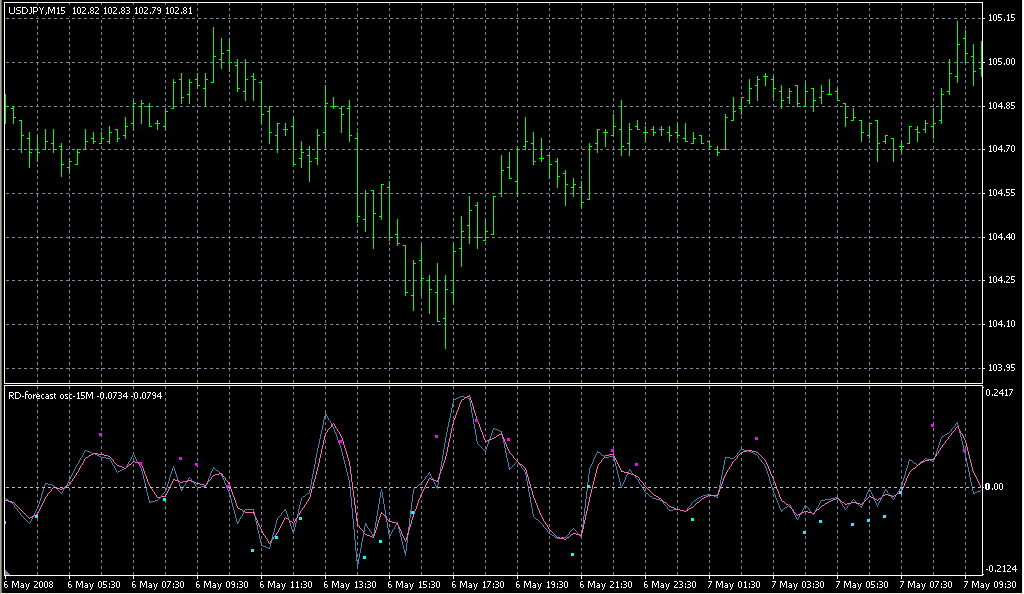Click the 105.00 price axis label
1024x594 pixels.
tap(1002, 62)
